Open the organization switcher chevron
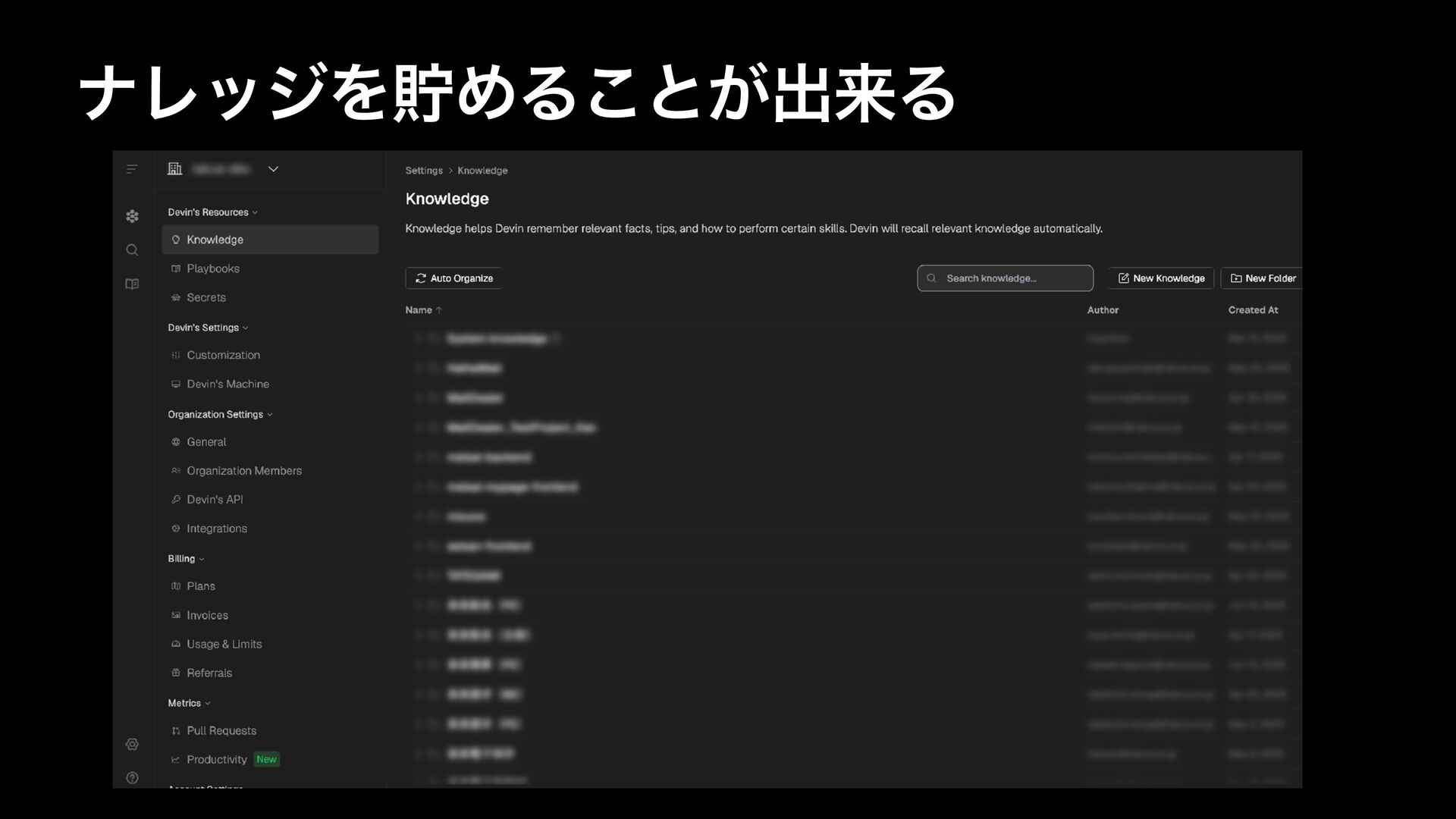1456x819 pixels. 273,169
